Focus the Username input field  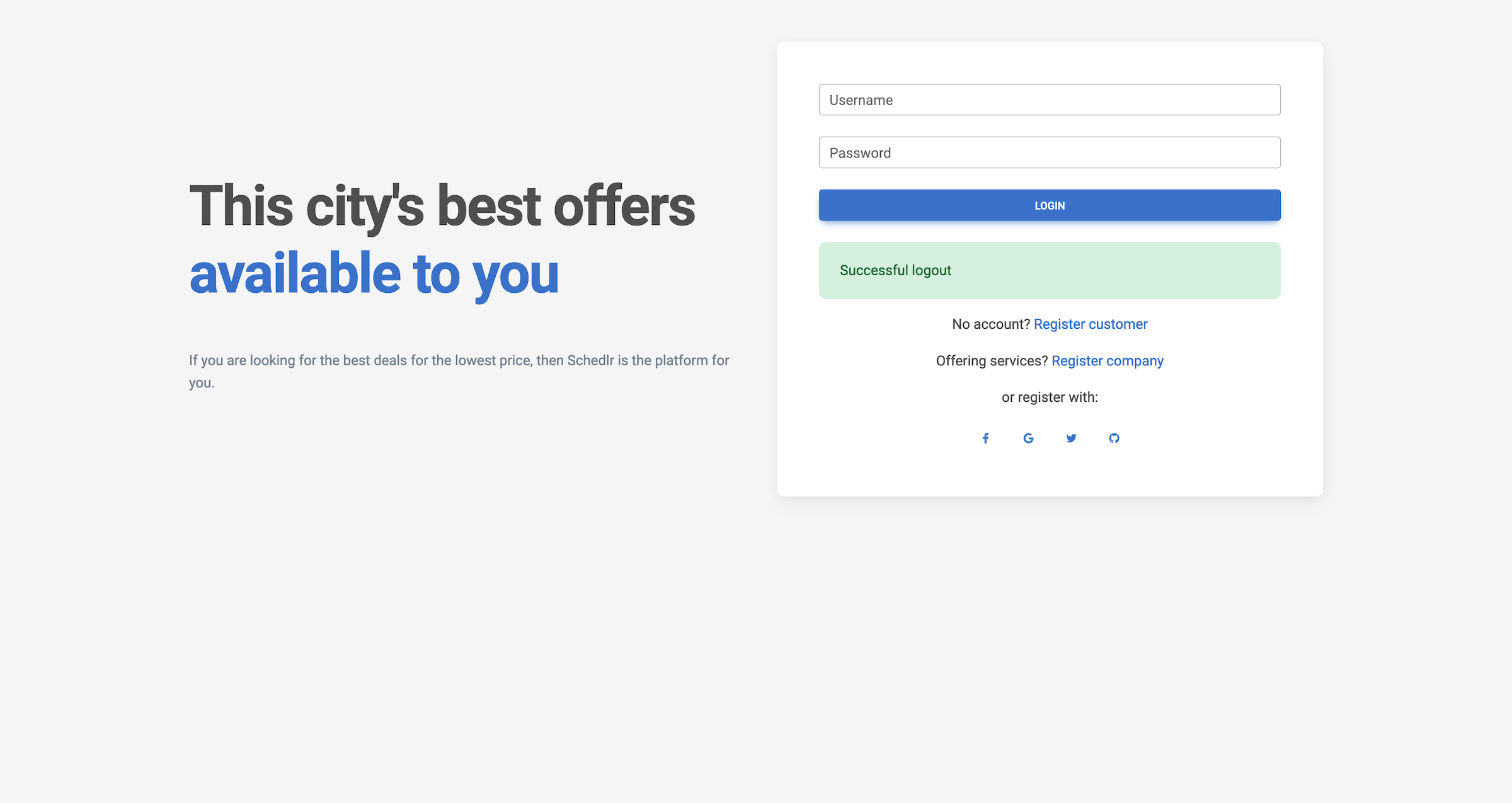point(1050,100)
